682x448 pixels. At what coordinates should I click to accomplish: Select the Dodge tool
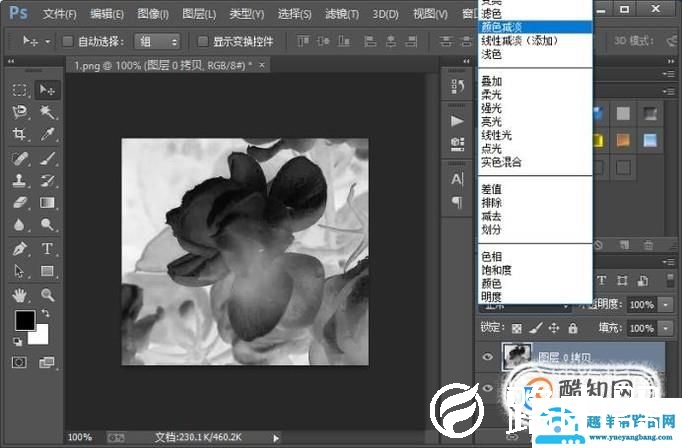[47, 225]
